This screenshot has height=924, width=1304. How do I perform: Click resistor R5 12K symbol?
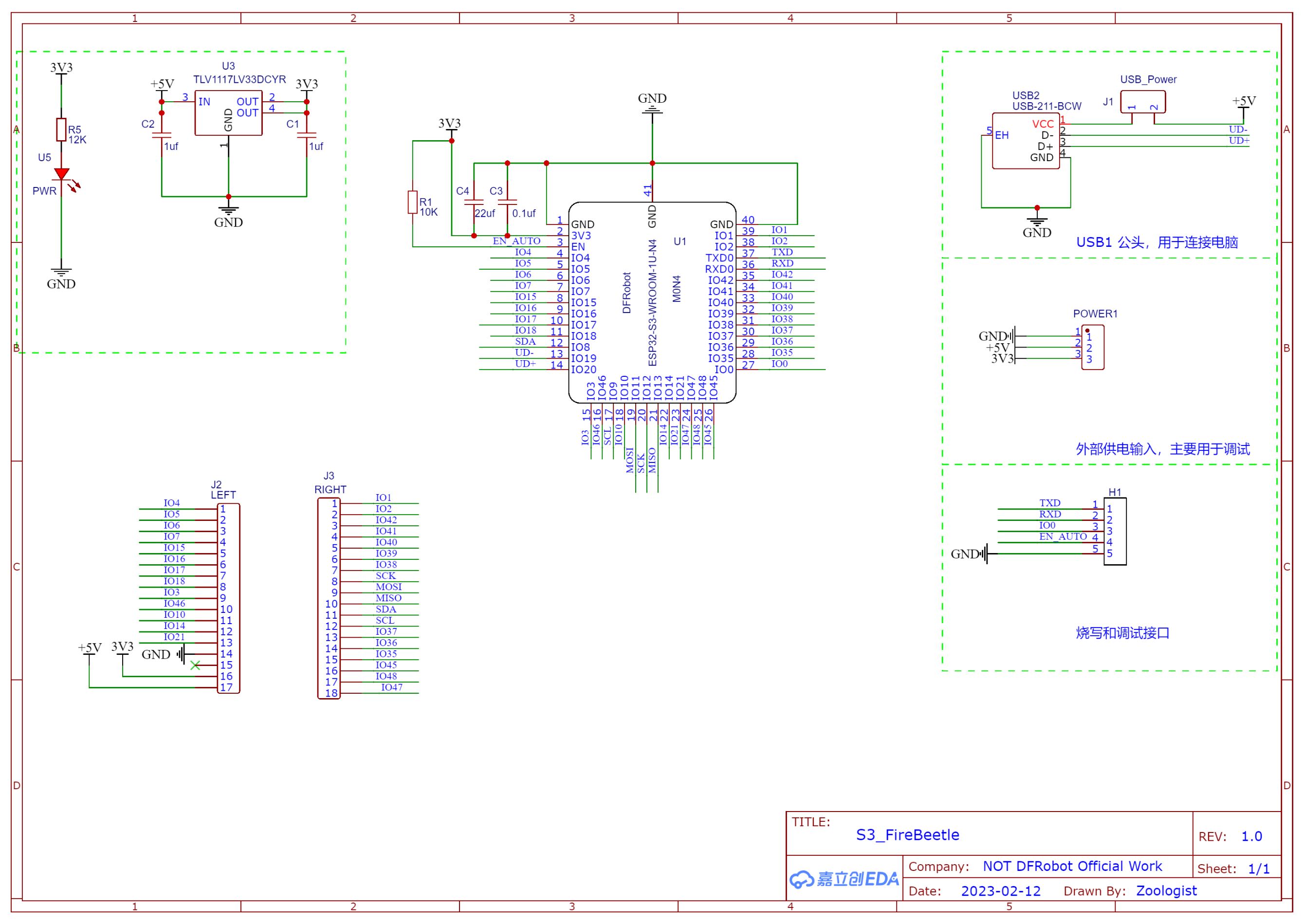point(61,129)
